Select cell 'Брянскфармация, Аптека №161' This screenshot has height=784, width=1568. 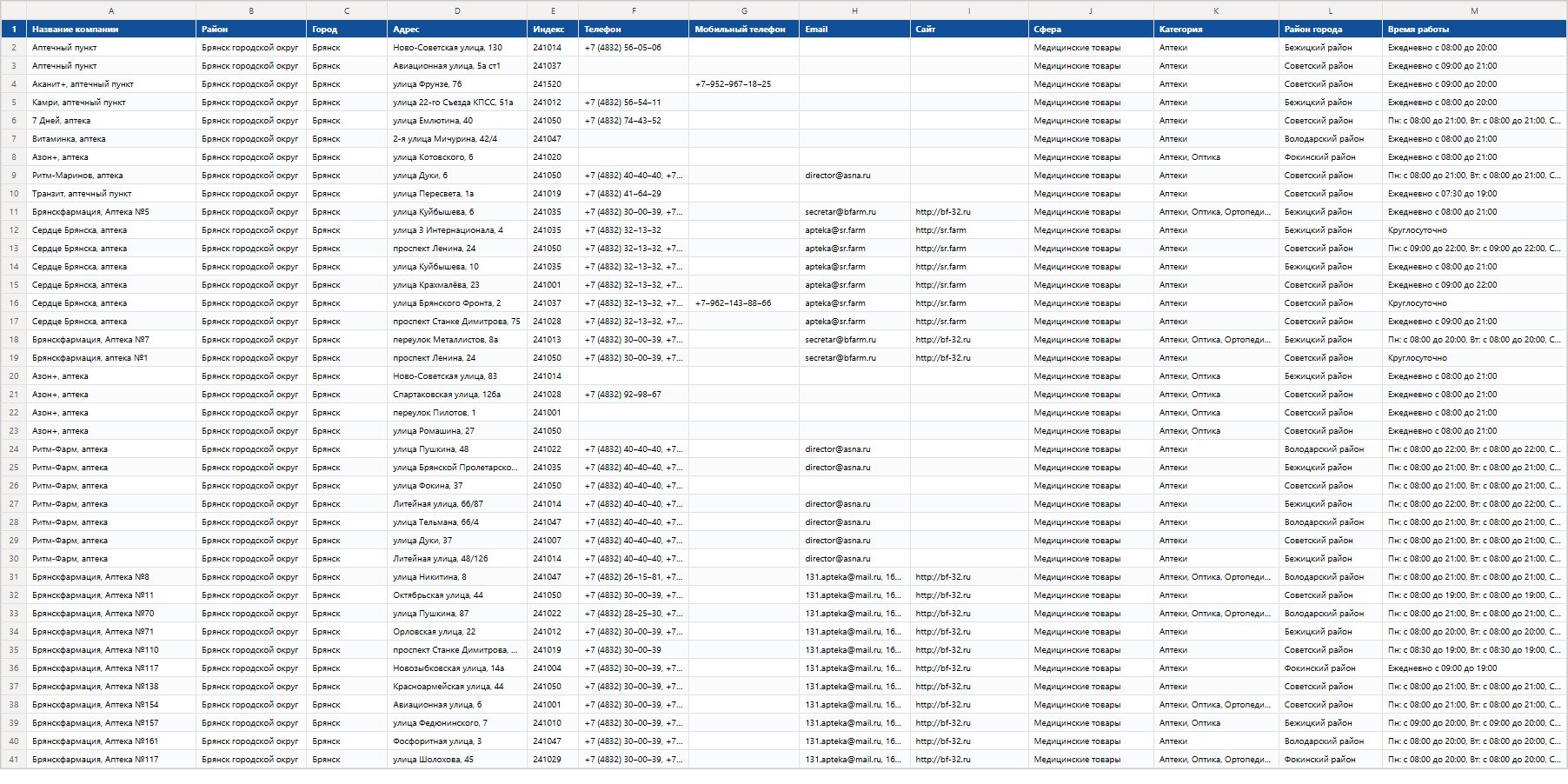pyautogui.click(x=111, y=741)
